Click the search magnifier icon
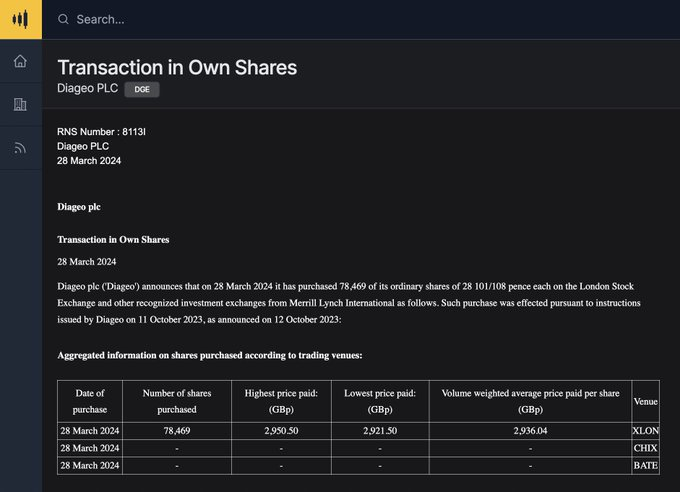Viewport: 680px width, 492px height. click(63, 19)
